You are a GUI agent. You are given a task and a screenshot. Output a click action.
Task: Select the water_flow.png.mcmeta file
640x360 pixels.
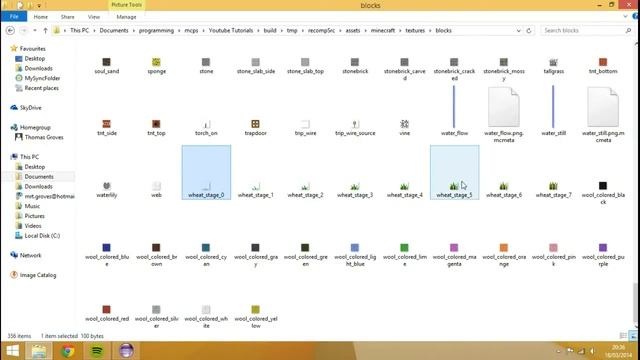[504, 115]
